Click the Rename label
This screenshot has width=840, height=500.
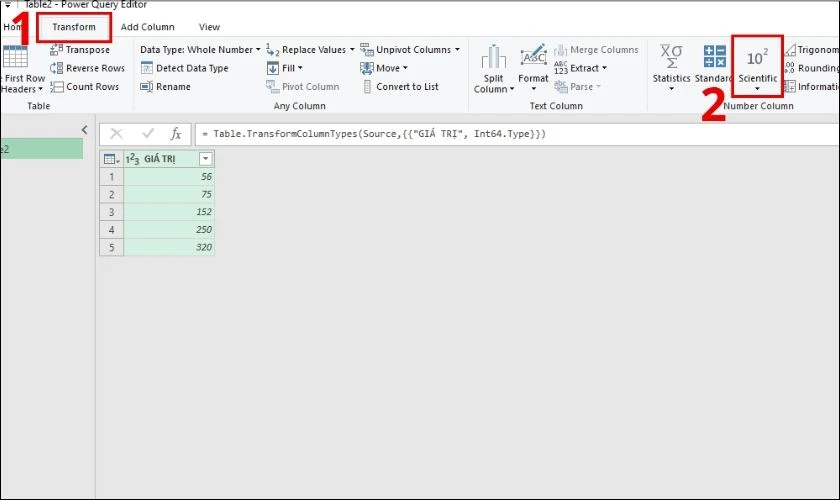pos(173,86)
